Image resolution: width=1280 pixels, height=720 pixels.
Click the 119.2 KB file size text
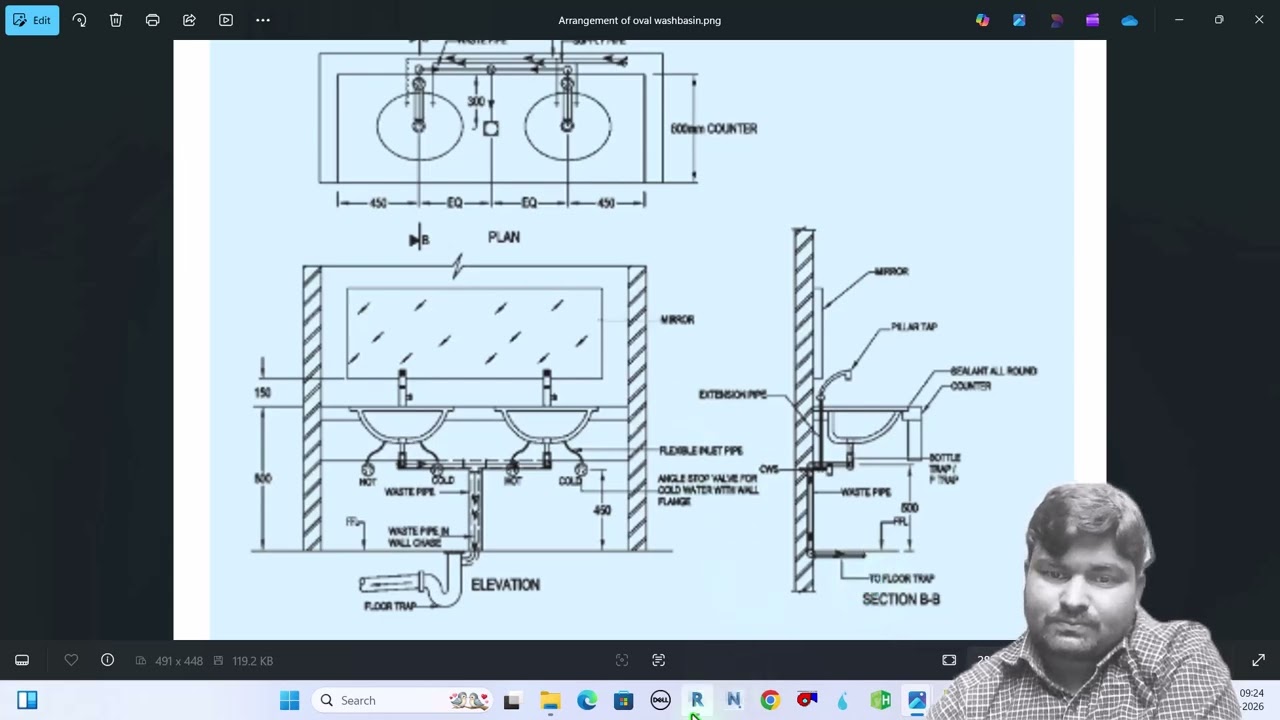click(x=252, y=661)
